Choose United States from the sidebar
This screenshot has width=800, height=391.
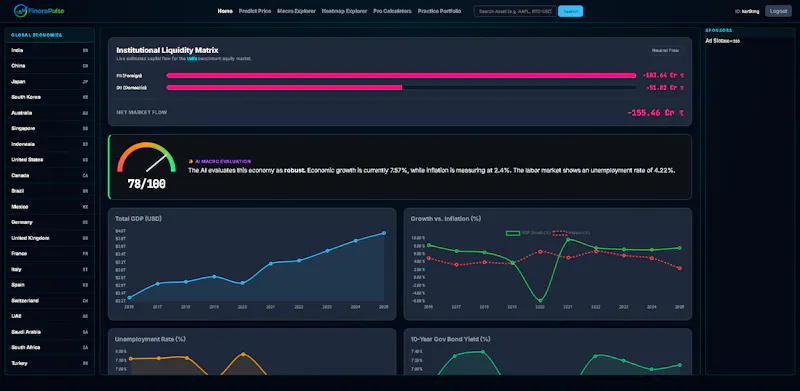(x=49, y=160)
